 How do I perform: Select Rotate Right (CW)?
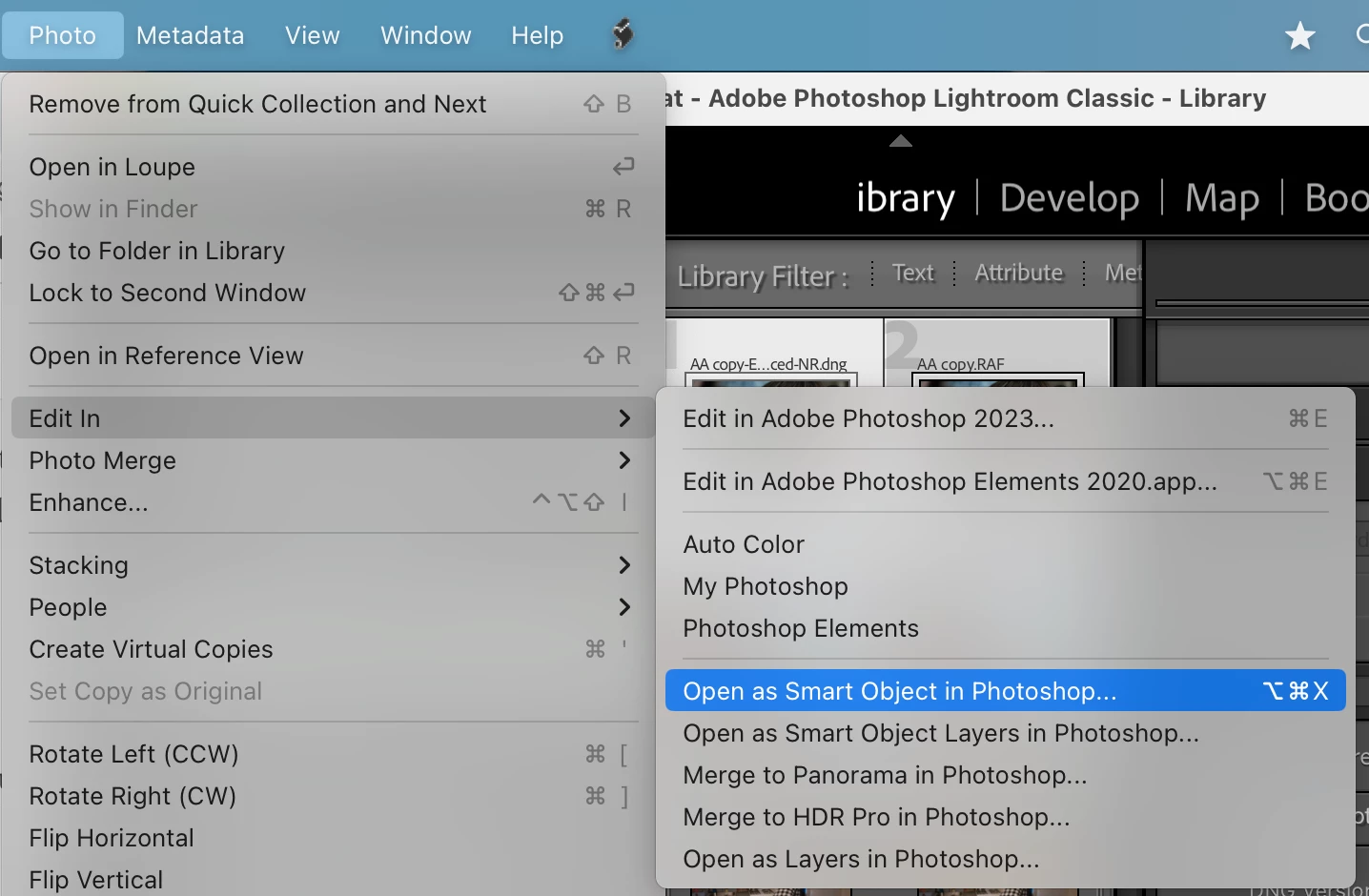click(333, 796)
